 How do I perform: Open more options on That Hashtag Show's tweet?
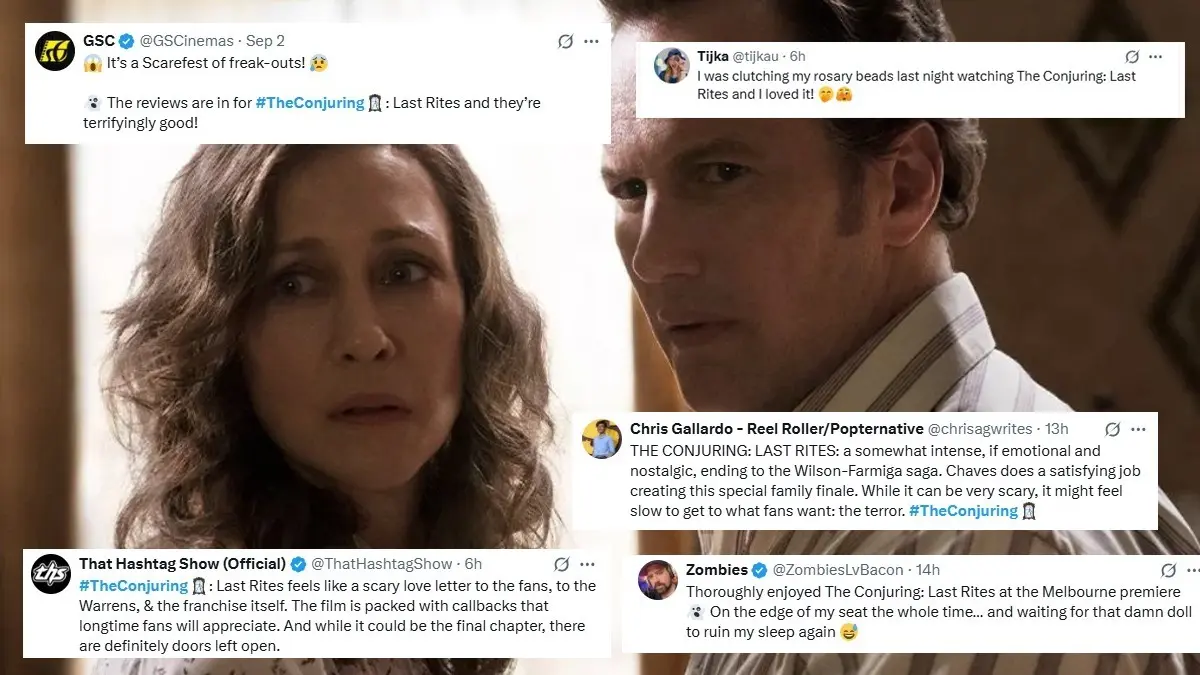click(586, 565)
